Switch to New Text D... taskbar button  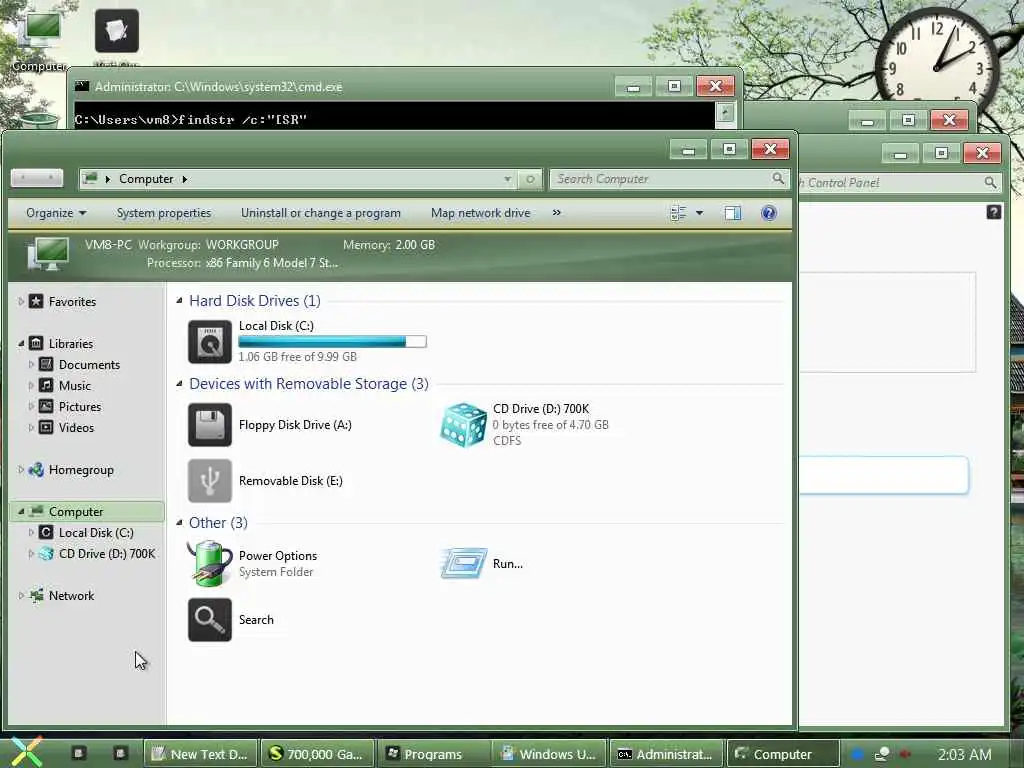(x=200, y=754)
